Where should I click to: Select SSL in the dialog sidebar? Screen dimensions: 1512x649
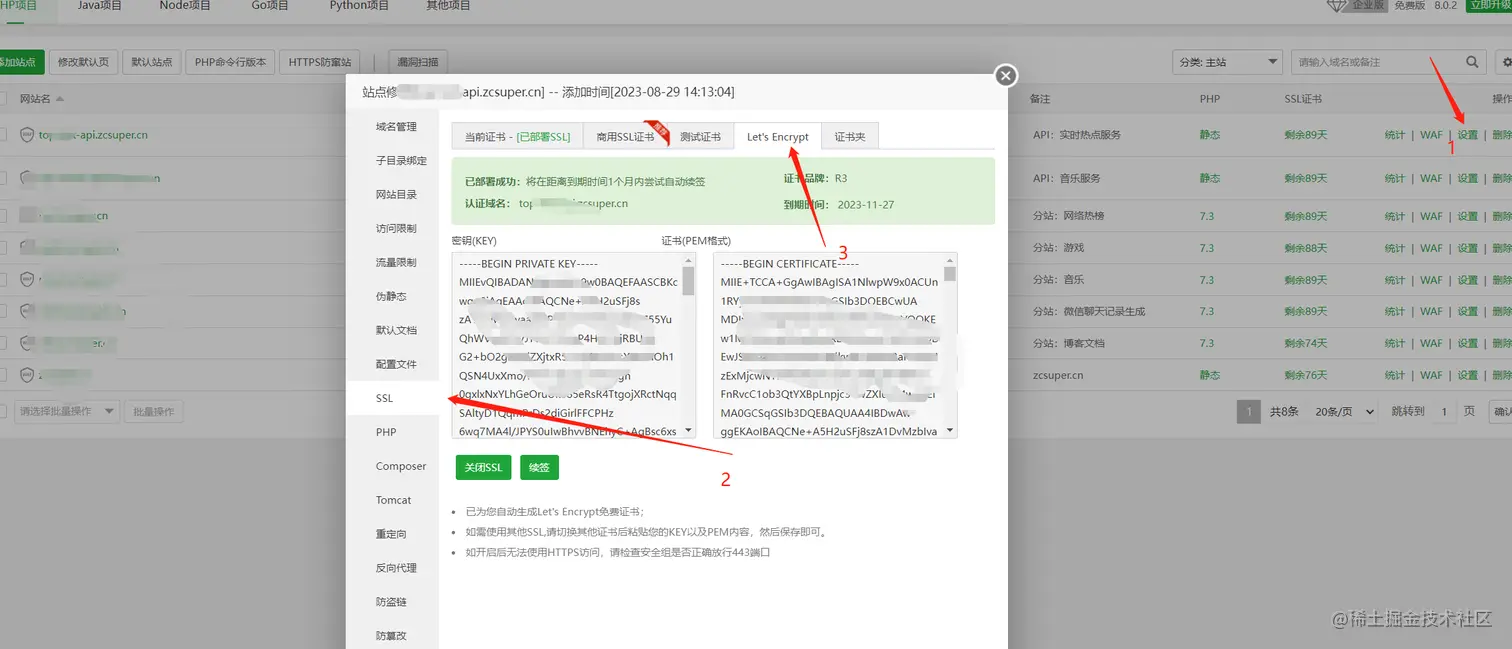(392, 398)
